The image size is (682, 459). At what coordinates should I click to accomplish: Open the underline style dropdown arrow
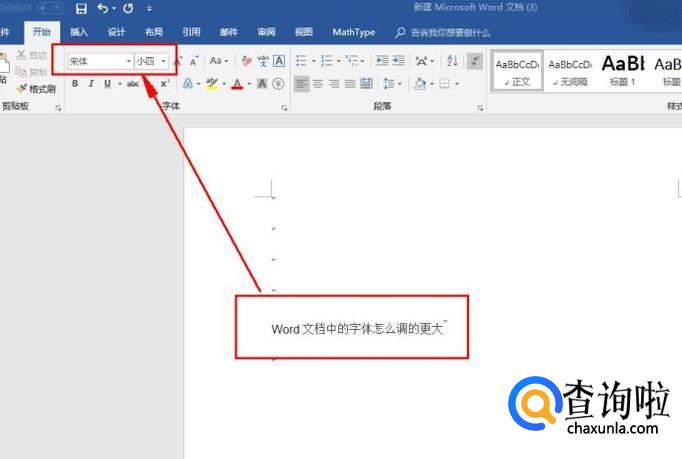pyautogui.click(x=120, y=84)
